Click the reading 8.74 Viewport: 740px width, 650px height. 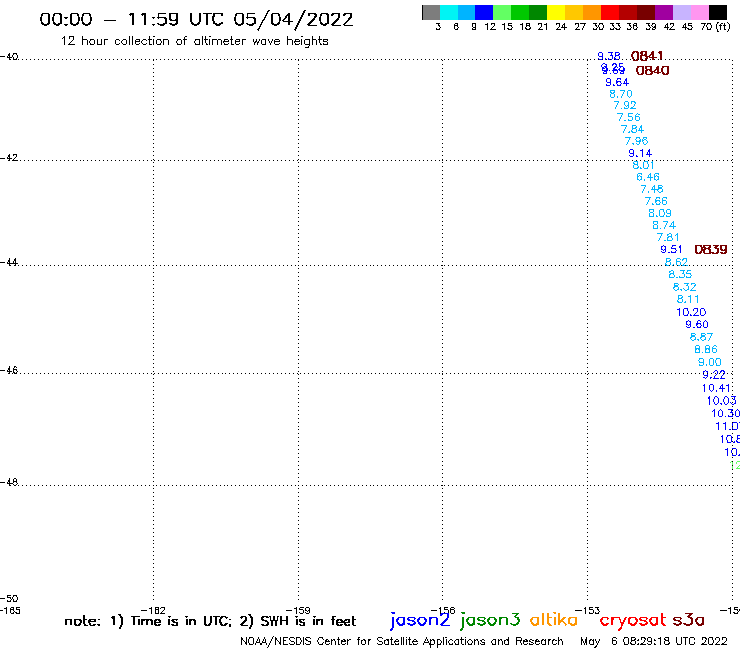664,225
